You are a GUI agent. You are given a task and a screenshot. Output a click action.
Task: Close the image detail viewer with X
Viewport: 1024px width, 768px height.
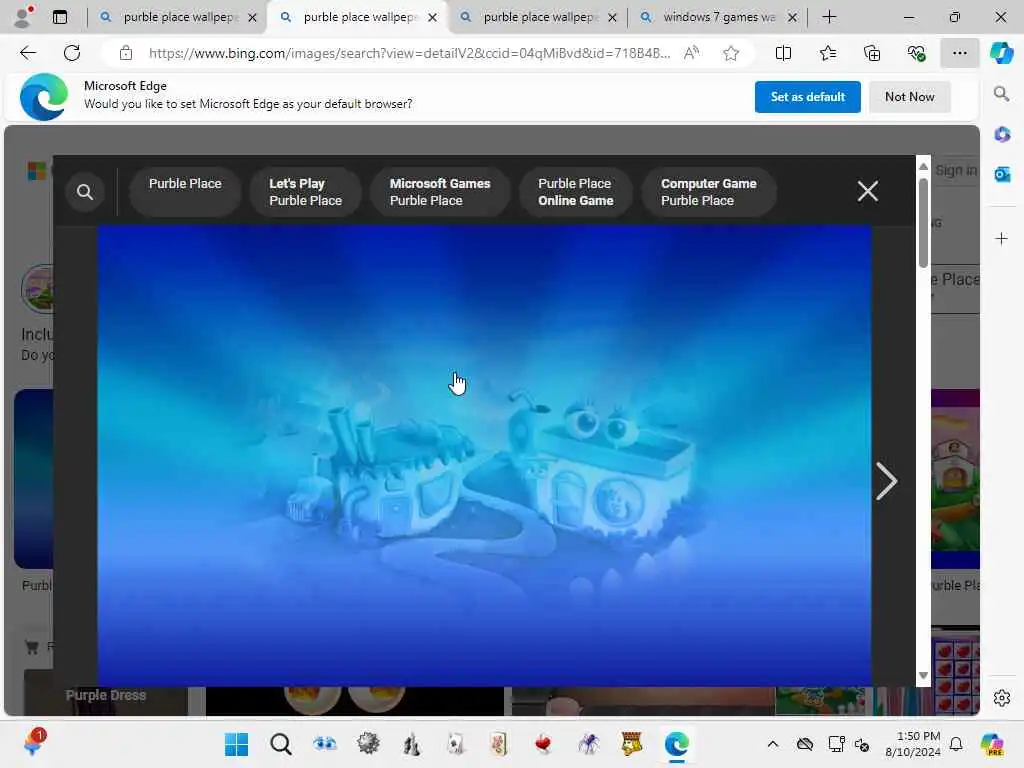tap(867, 191)
